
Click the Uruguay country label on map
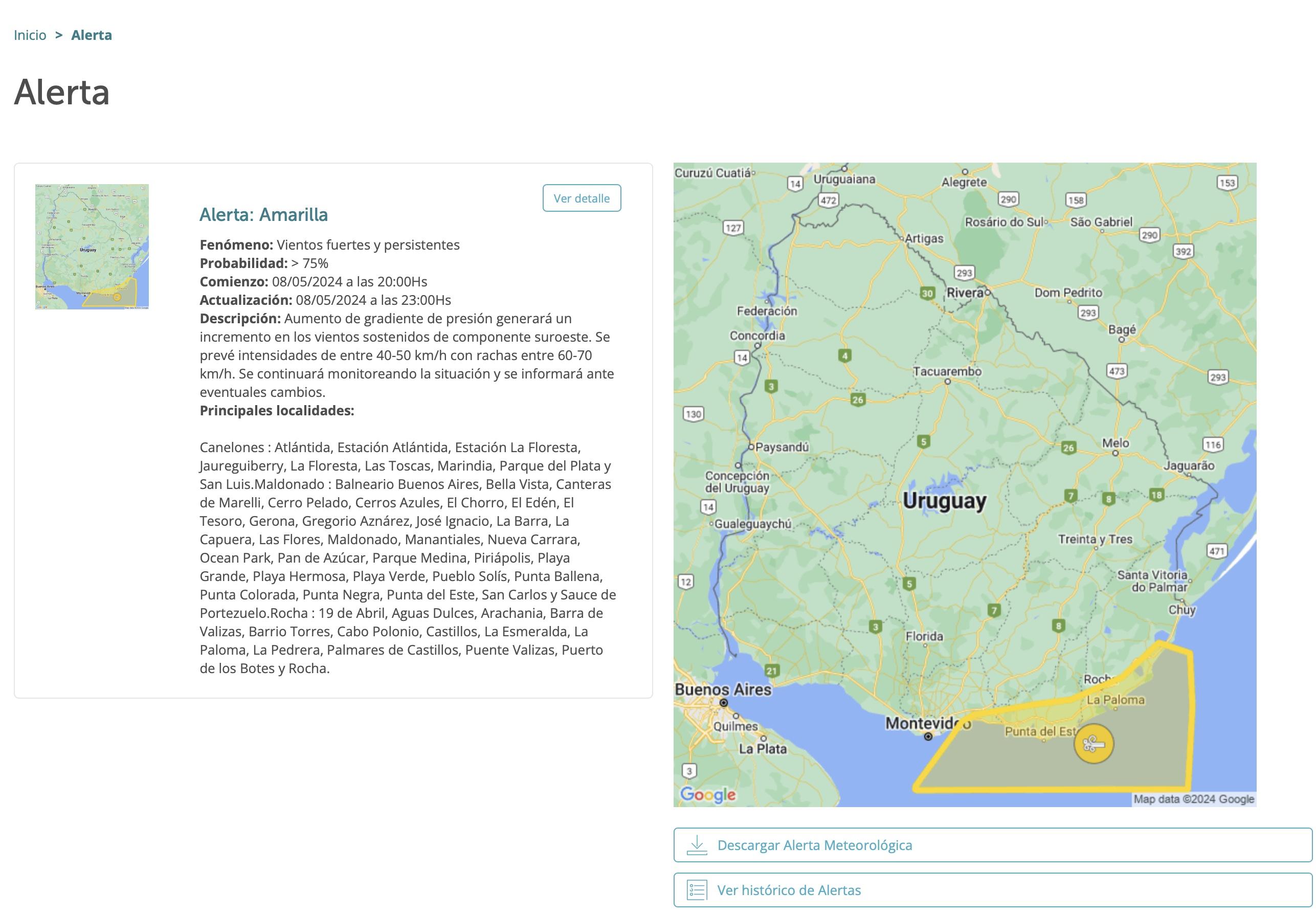coord(944,501)
